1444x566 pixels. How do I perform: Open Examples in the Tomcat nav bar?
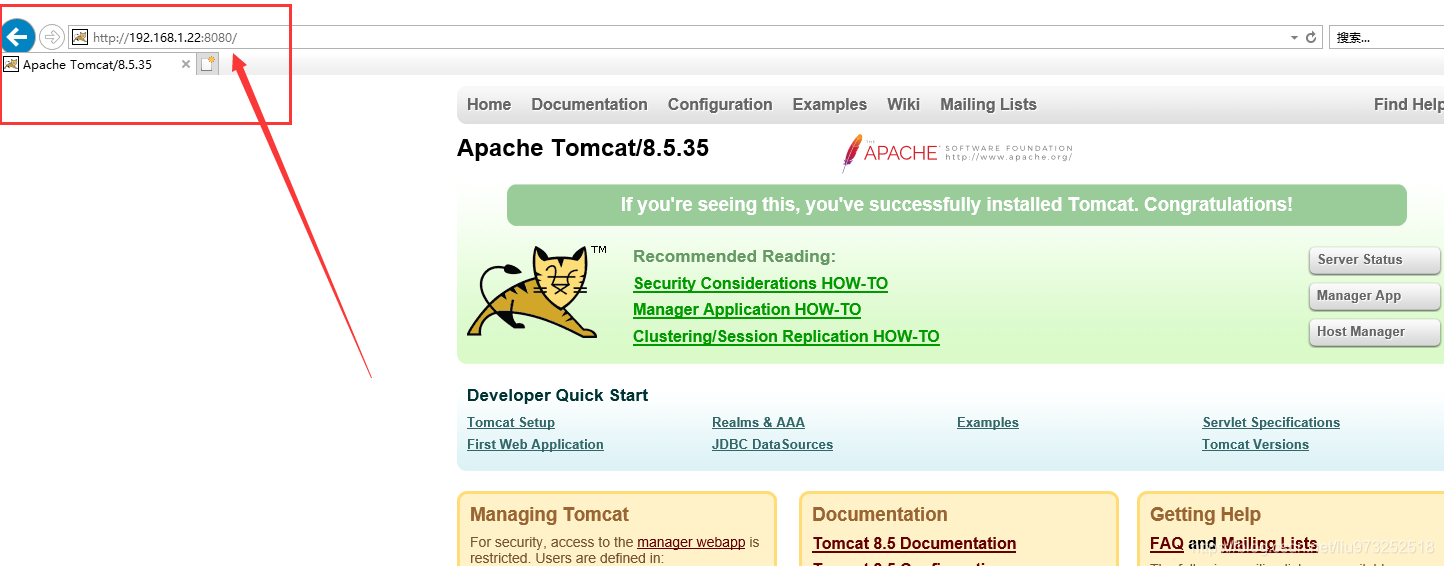pos(829,104)
